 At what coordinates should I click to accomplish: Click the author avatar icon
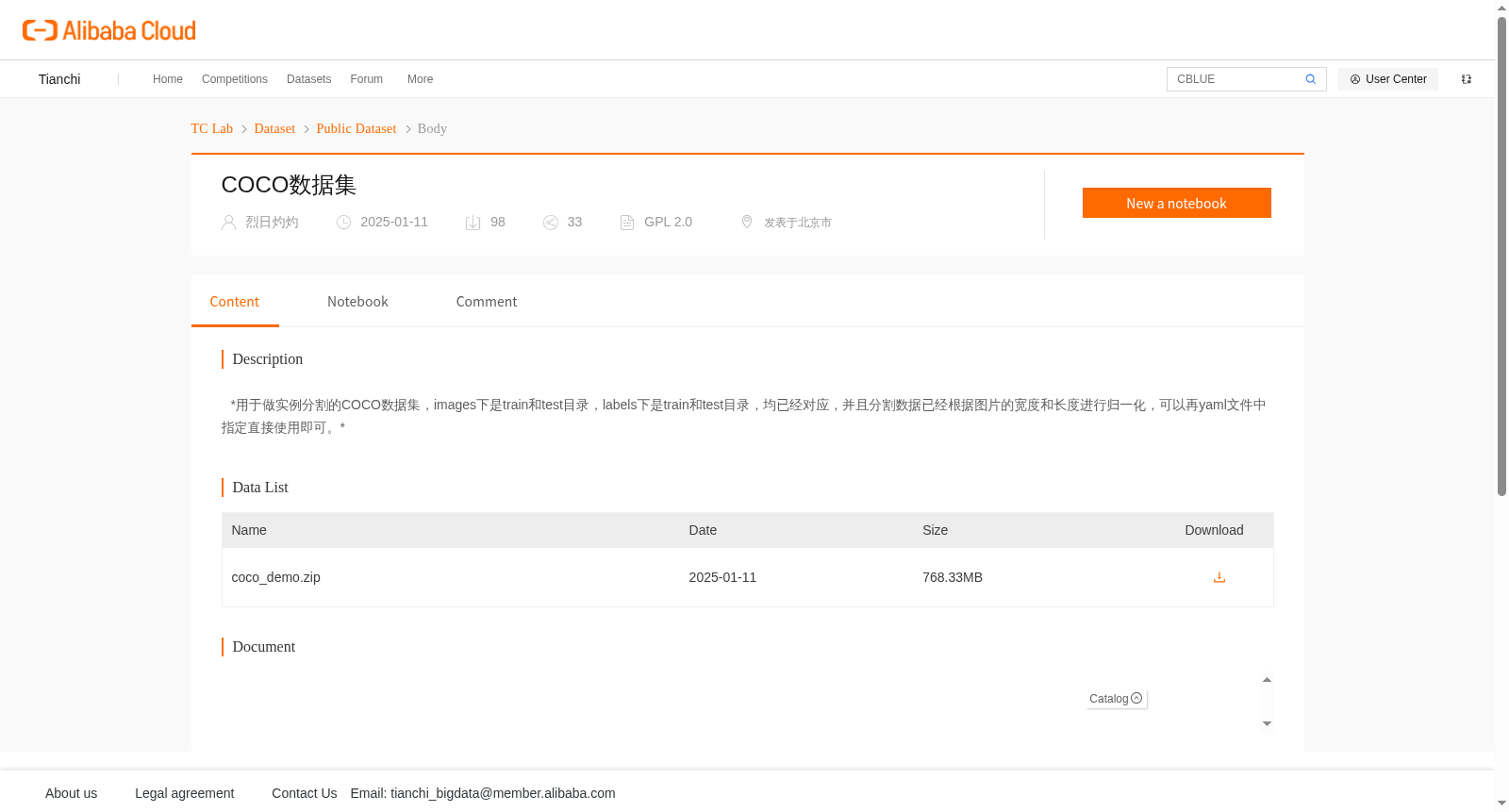pyautogui.click(x=228, y=223)
